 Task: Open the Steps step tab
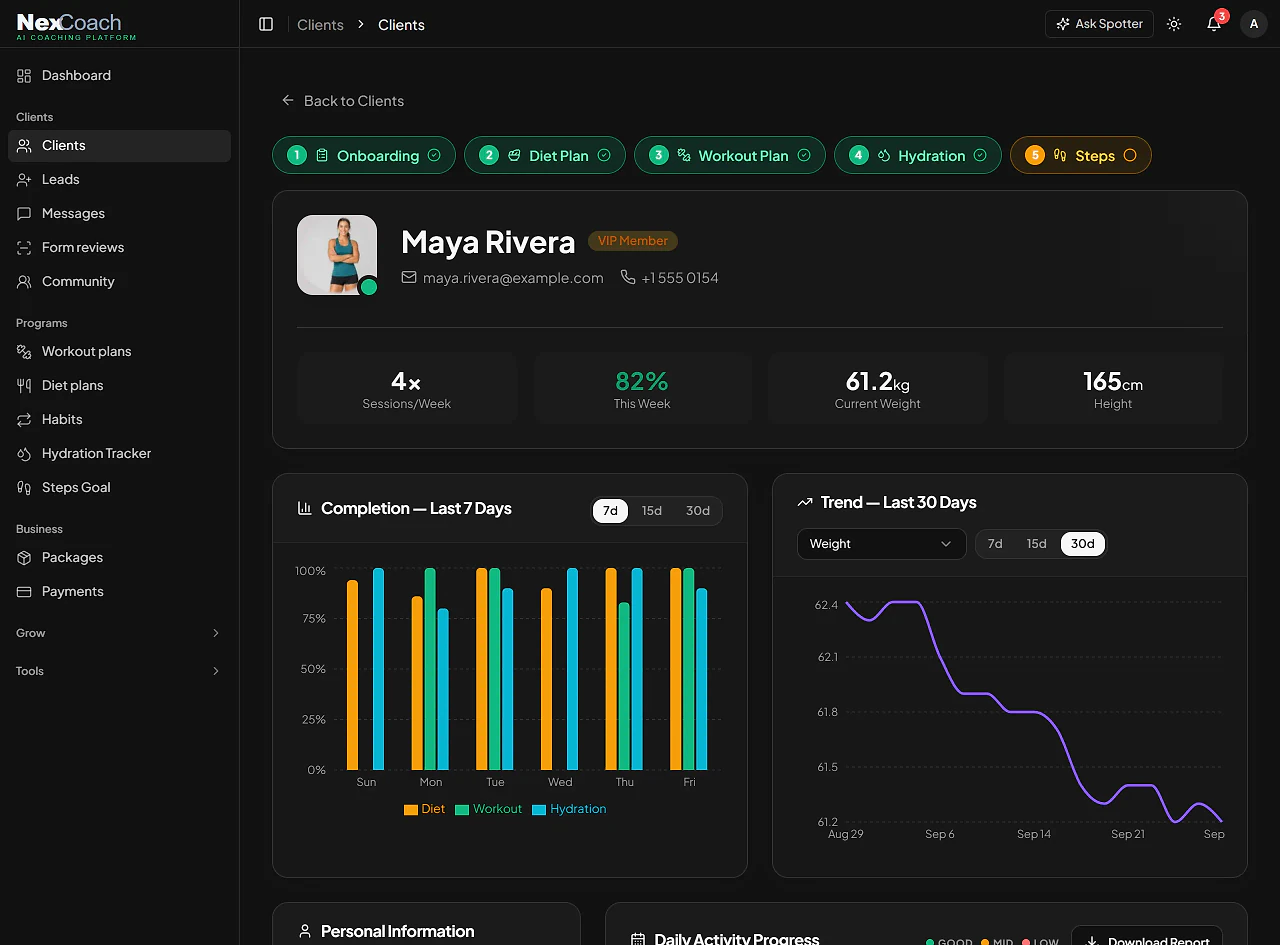1081,155
